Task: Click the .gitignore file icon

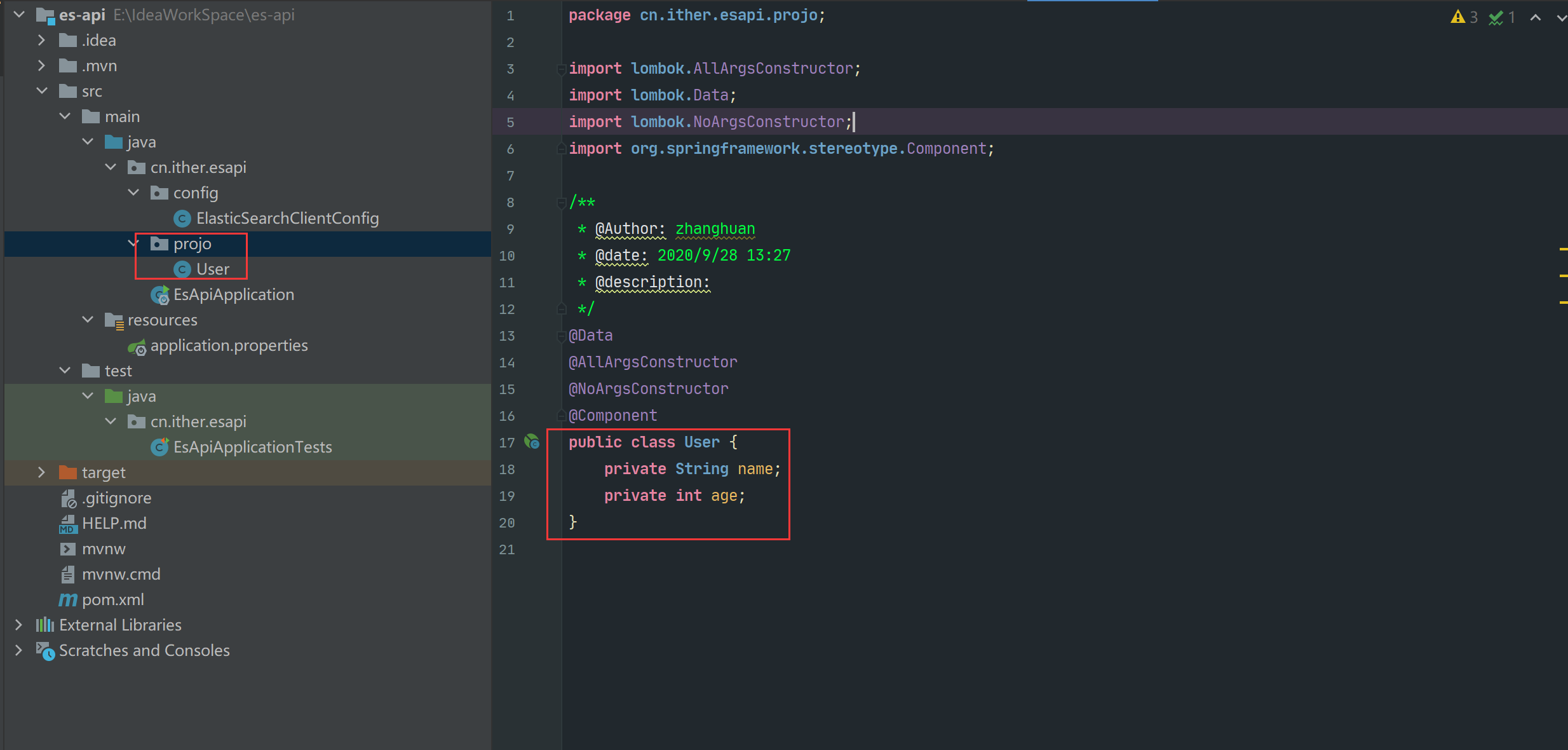Action: click(x=68, y=498)
